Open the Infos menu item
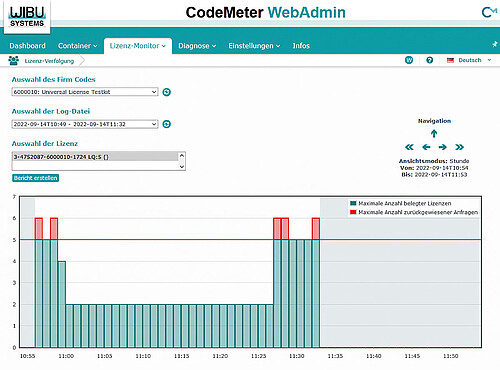Image resolution: width=500 pixels, height=370 pixels. click(x=301, y=46)
